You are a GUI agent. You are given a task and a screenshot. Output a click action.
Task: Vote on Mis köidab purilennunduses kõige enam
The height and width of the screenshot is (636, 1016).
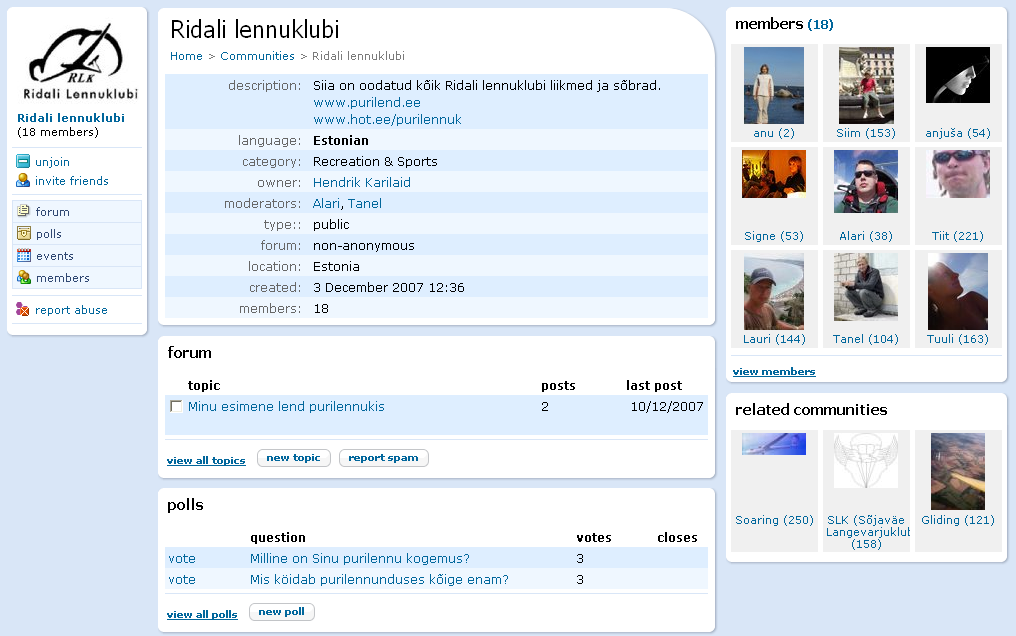pyautogui.click(x=182, y=579)
